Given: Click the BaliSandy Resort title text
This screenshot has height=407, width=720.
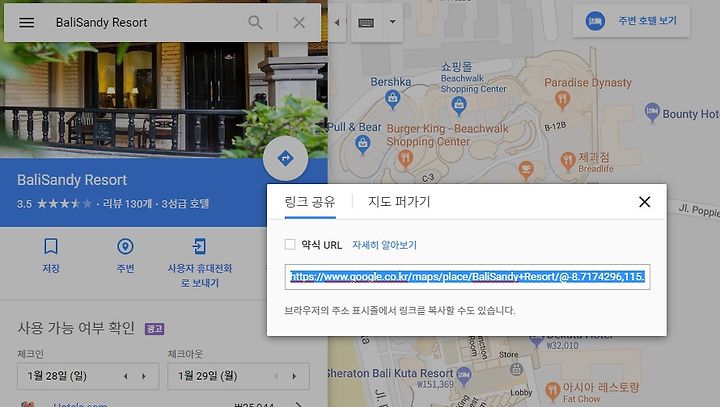Looking at the screenshot, I should [x=72, y=180].
